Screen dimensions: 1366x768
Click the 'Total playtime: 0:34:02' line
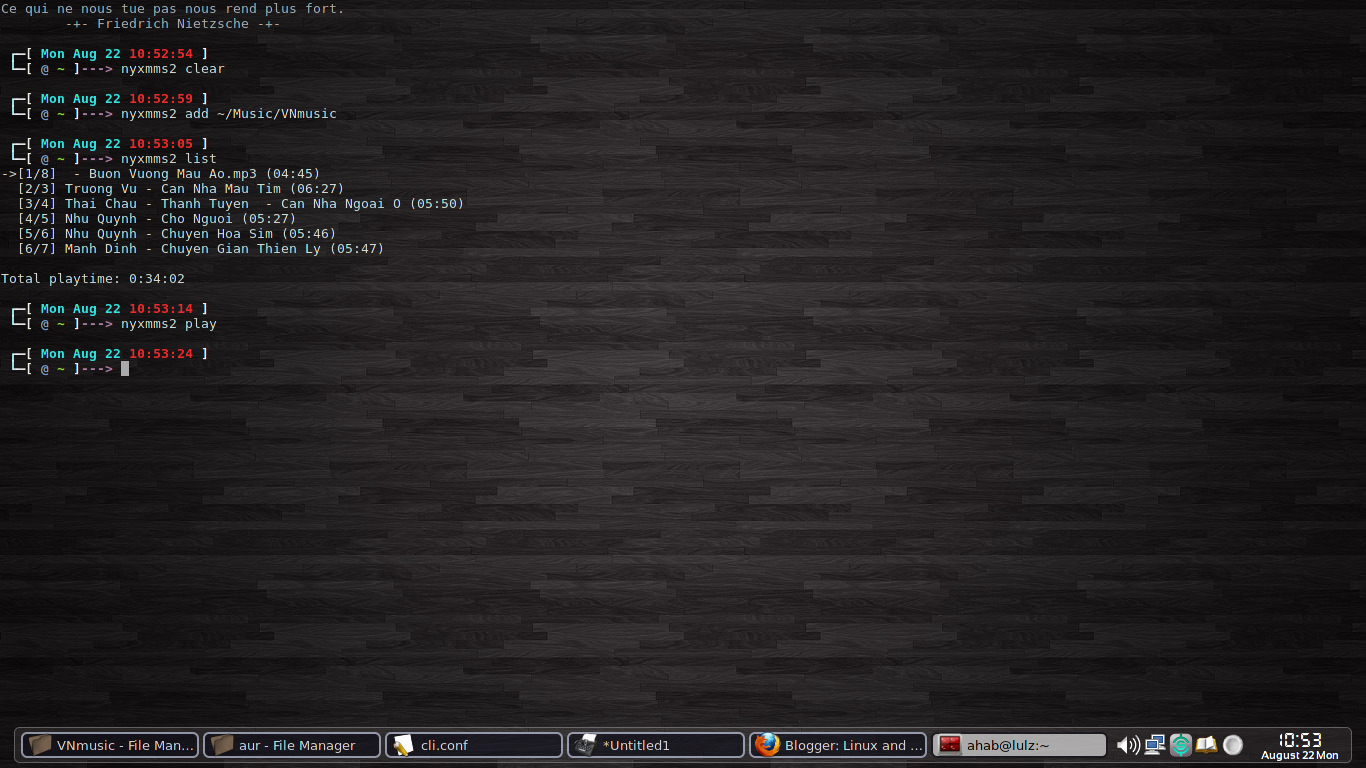[x=93, y=278]
